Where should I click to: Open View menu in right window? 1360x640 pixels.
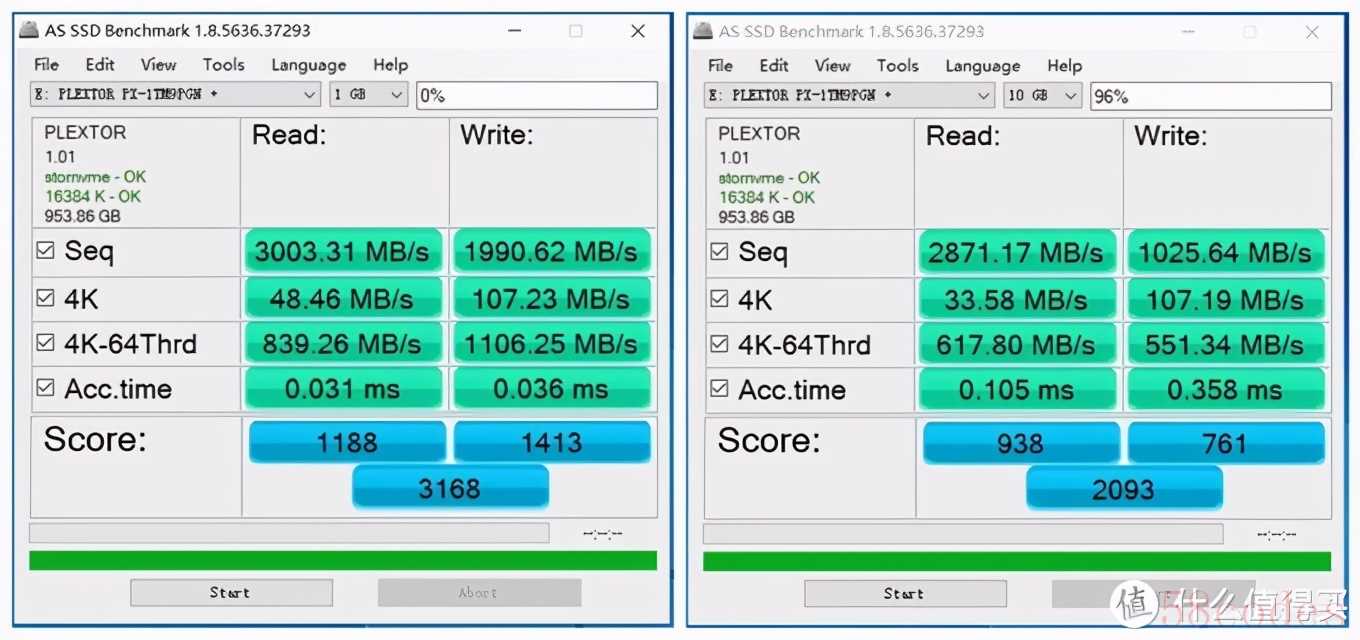pos(832,66)
